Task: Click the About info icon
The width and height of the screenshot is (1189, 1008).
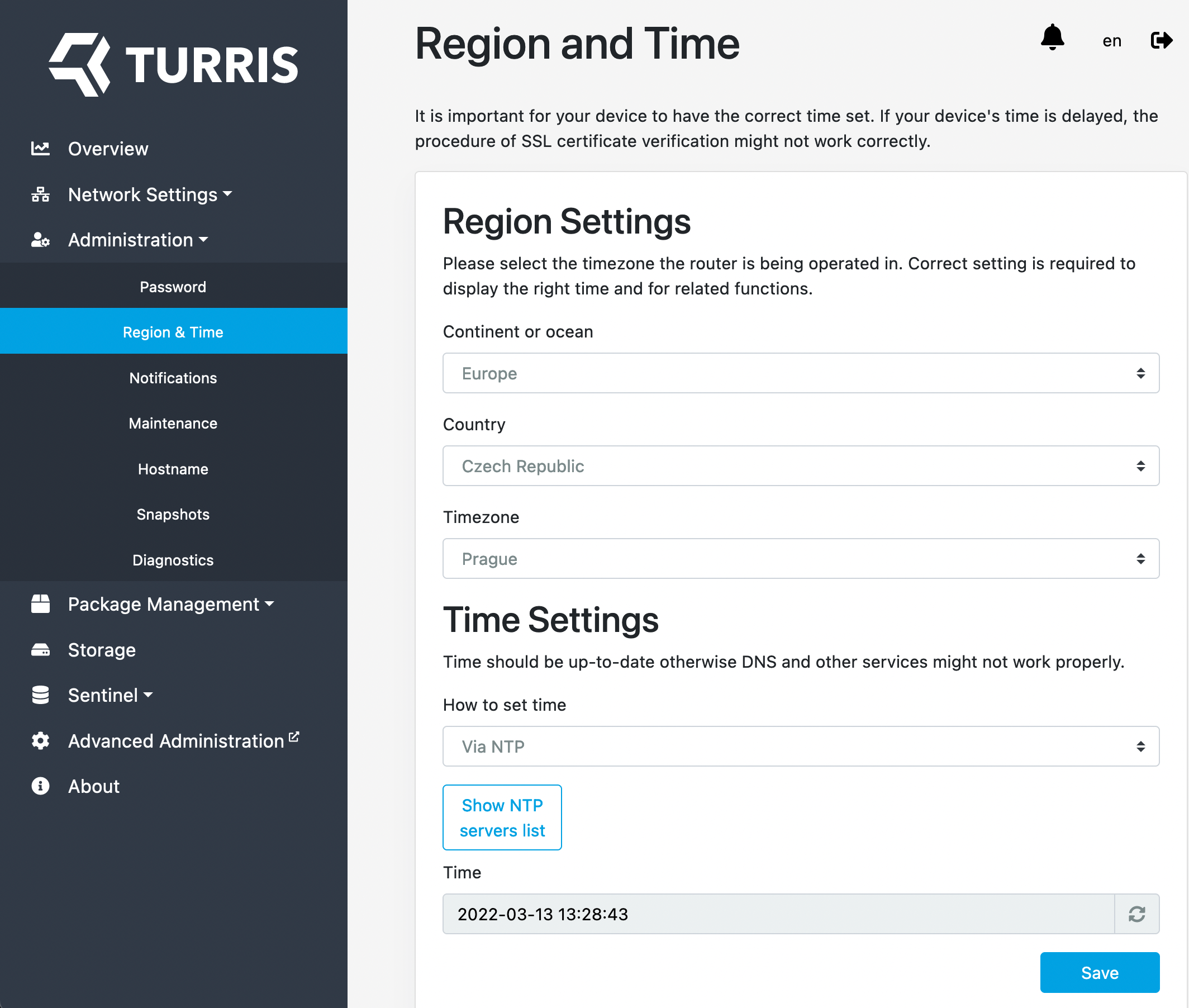Action: click(40, 786)
